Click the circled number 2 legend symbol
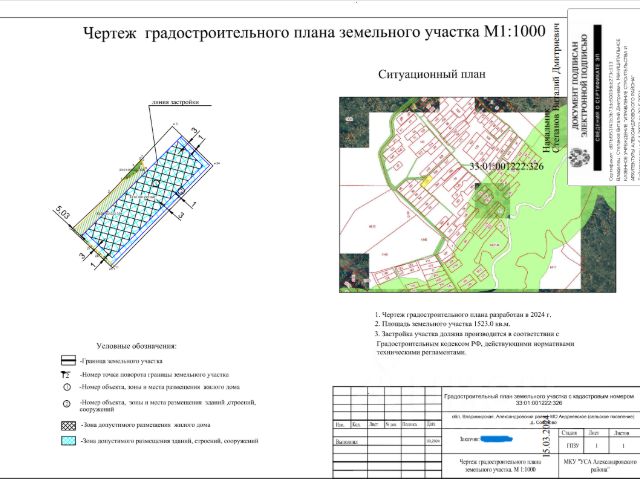 [x=67, y=404]
